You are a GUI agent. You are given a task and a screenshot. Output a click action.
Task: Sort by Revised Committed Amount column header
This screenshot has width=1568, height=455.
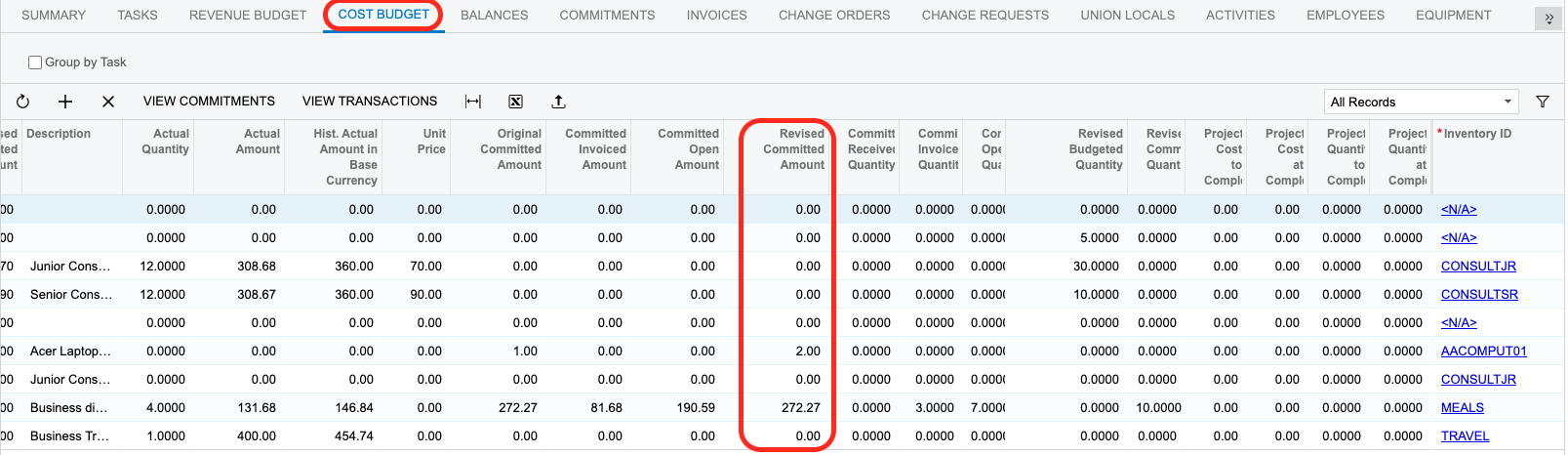pos(793,149)
